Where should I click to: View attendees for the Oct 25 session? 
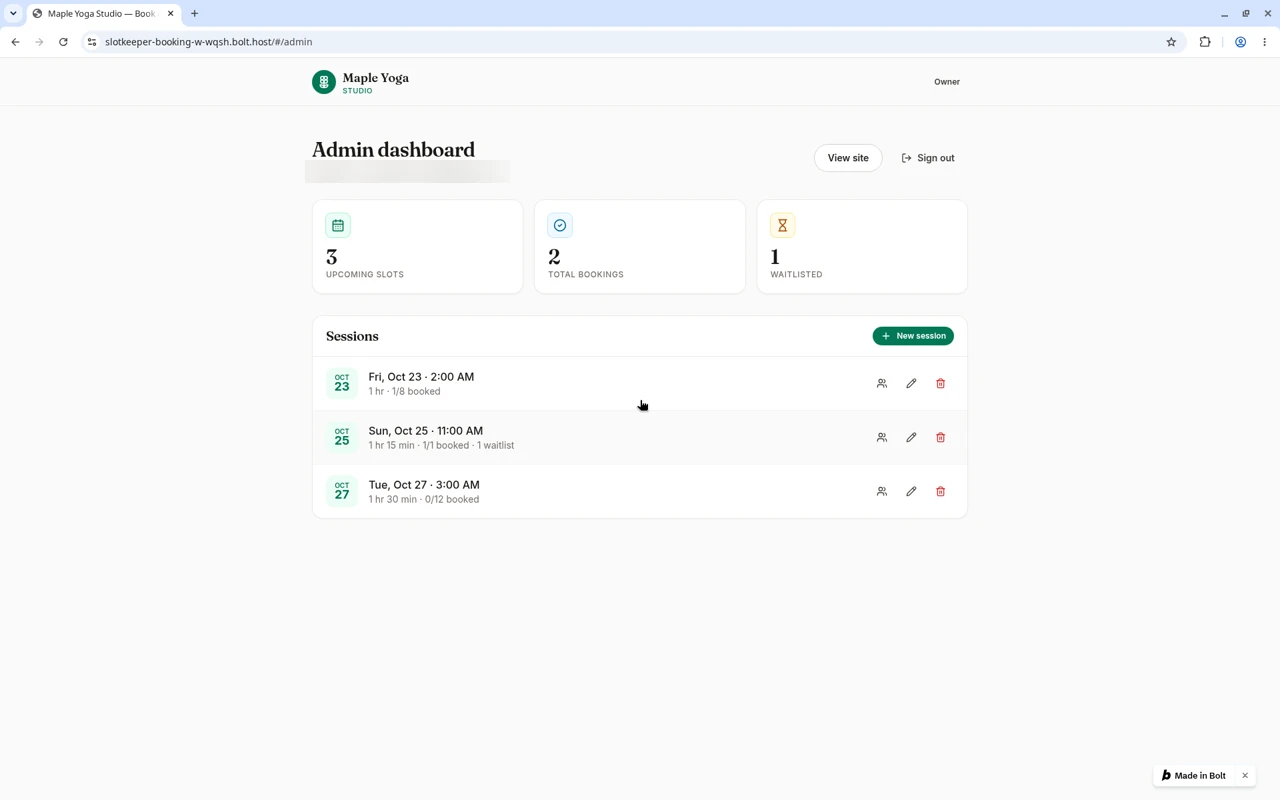[882, 438]
